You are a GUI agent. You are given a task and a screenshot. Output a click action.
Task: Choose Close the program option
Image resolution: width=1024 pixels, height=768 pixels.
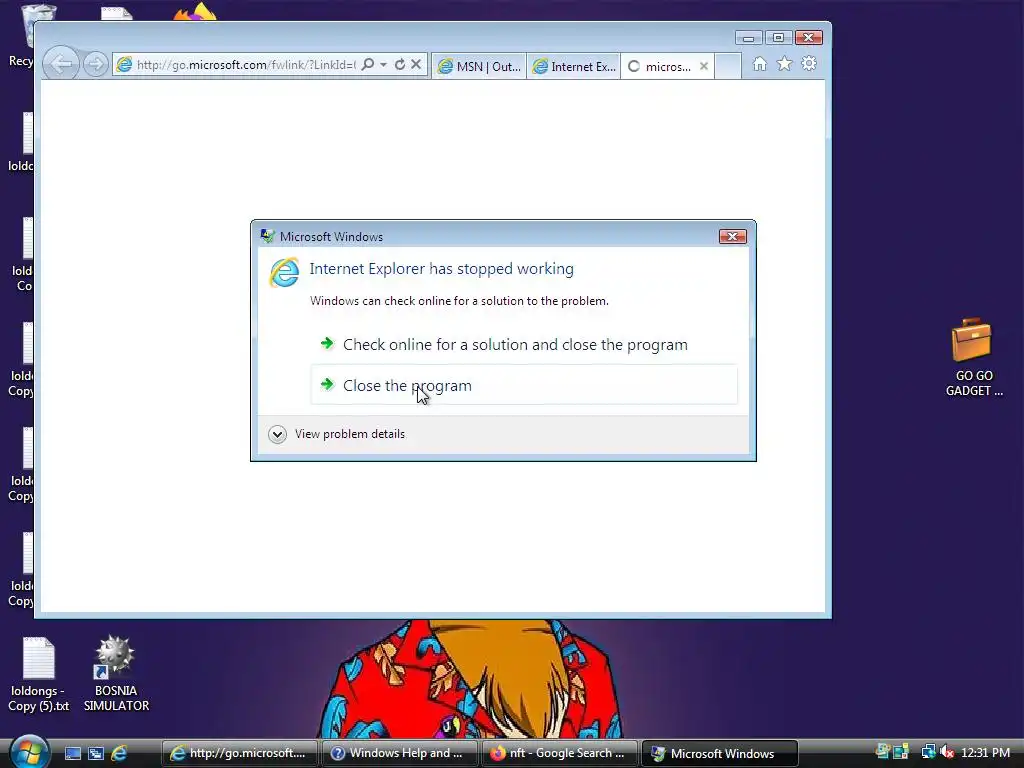point(524,385)
